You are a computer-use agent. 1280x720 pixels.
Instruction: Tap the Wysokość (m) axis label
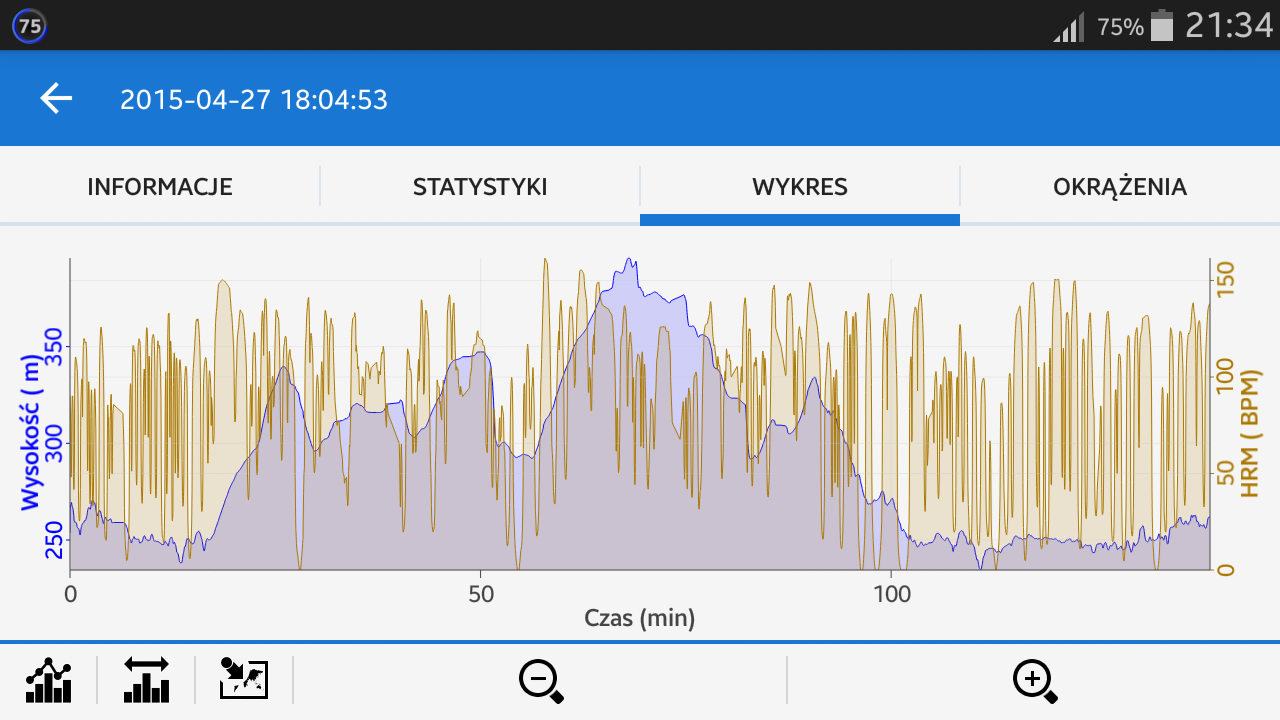point(31,436)
